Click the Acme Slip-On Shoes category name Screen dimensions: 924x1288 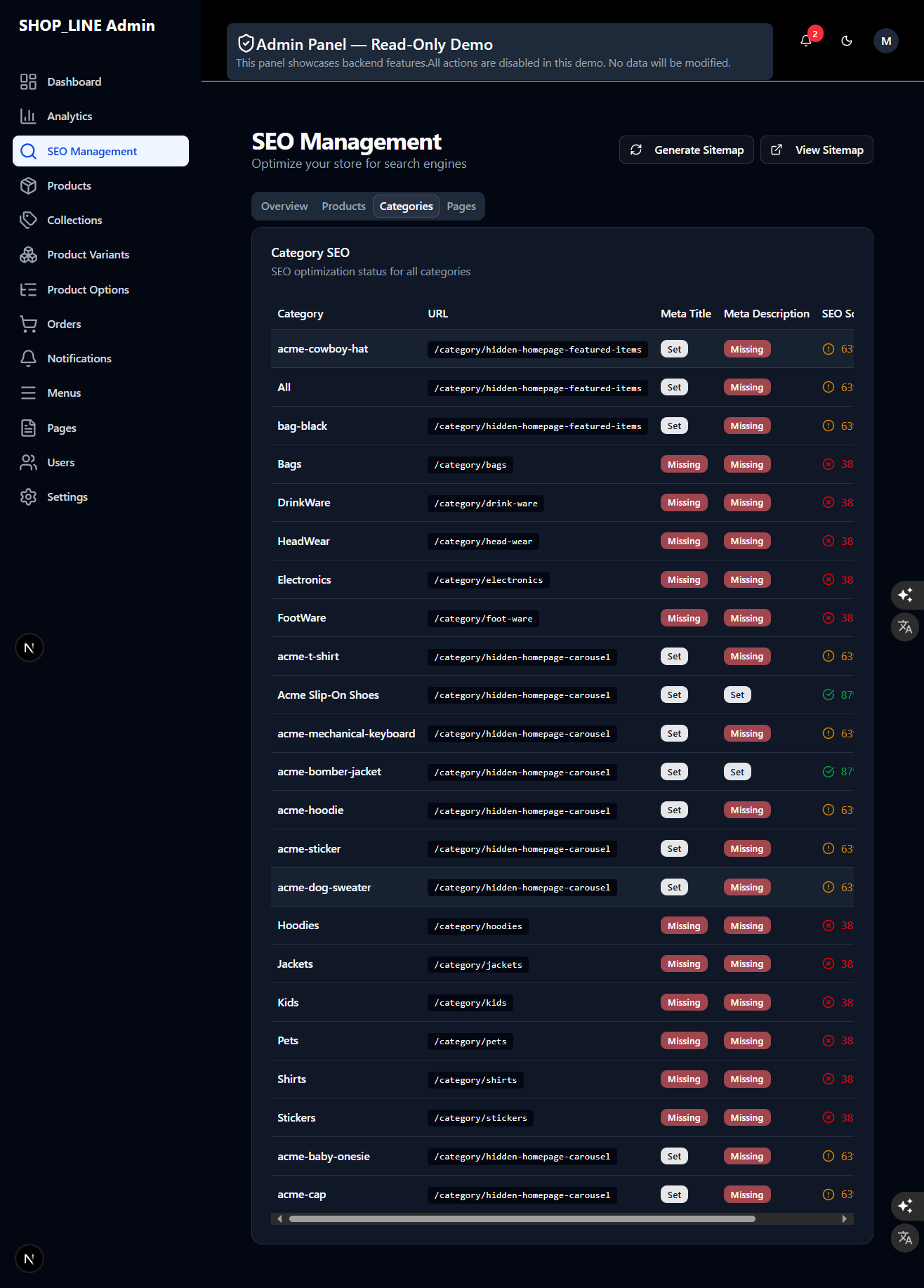pyautogui.click(x=328, y=695)
